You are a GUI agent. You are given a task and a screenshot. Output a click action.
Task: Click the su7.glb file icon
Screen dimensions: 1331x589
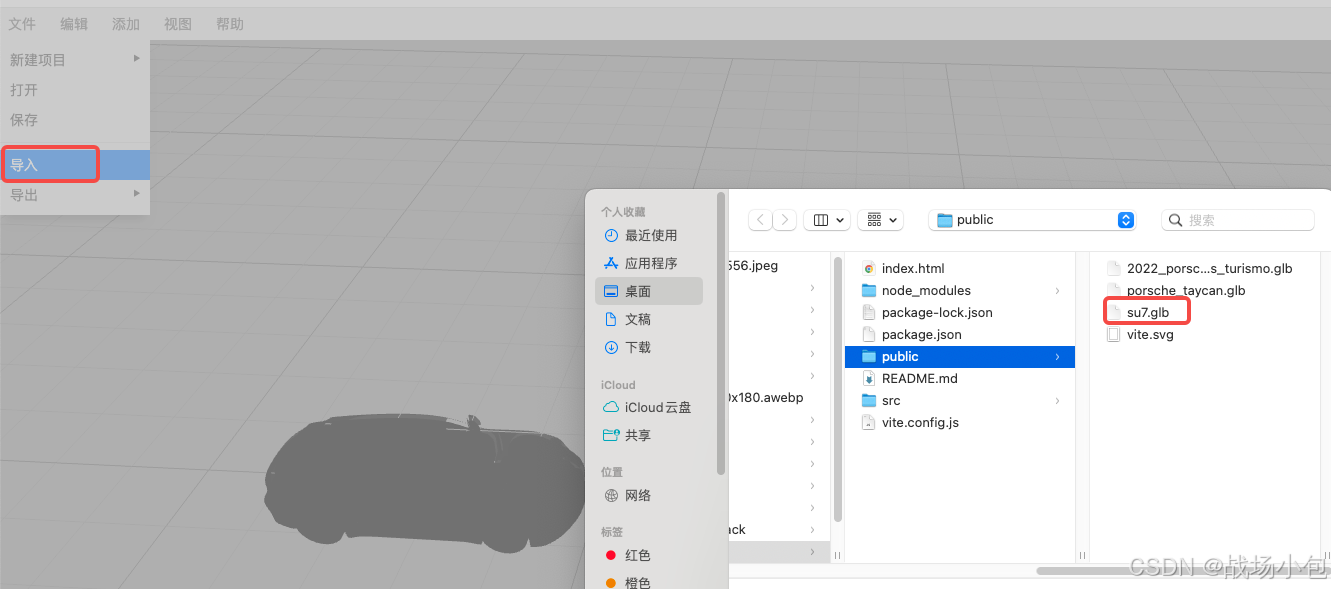click(1113, 312)
